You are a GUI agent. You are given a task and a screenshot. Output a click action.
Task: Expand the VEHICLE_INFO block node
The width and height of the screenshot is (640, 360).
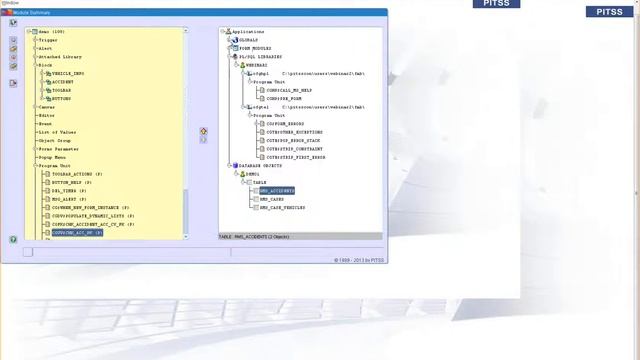(42, 73)
